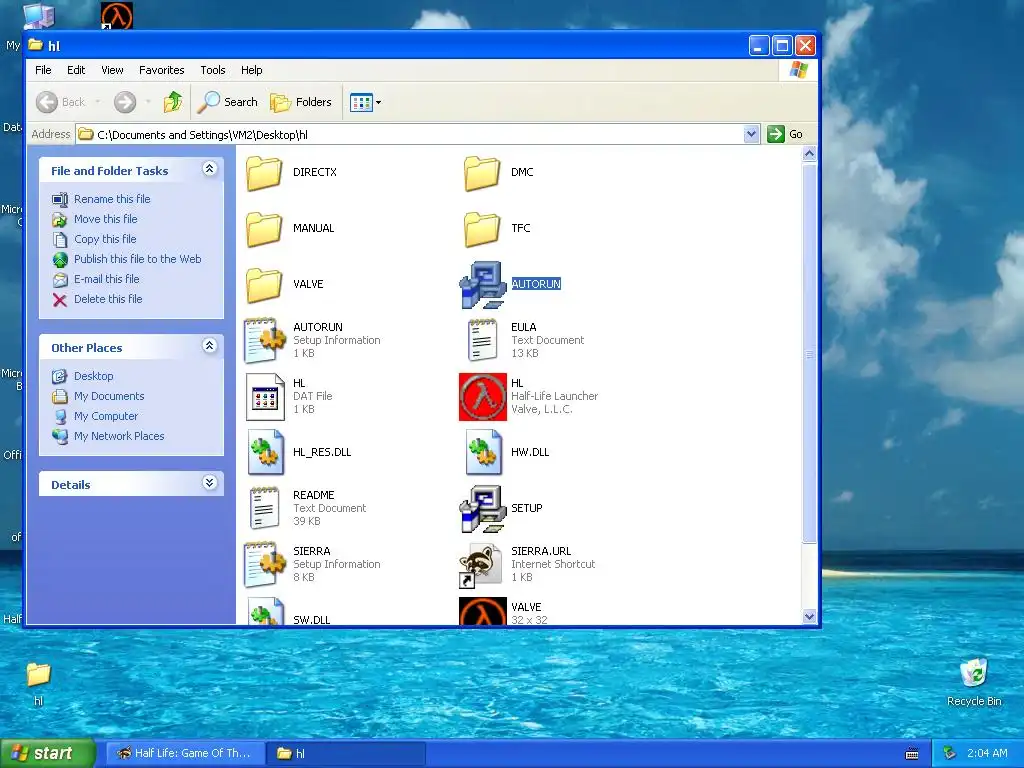Select the HL_RES.DLL file icon
Image resolution: width=1024 pixels, height=768 pixels.
click(265, 452)
